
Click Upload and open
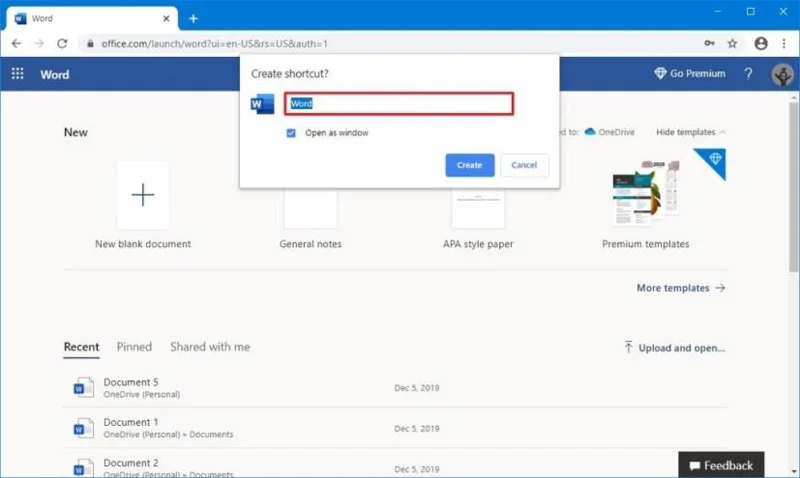click(674, 348)
